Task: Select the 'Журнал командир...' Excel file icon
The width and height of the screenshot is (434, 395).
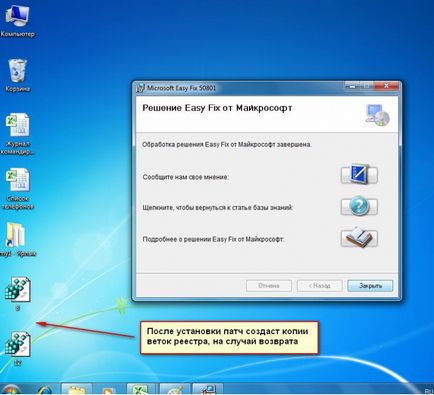Action: [18, 134]
